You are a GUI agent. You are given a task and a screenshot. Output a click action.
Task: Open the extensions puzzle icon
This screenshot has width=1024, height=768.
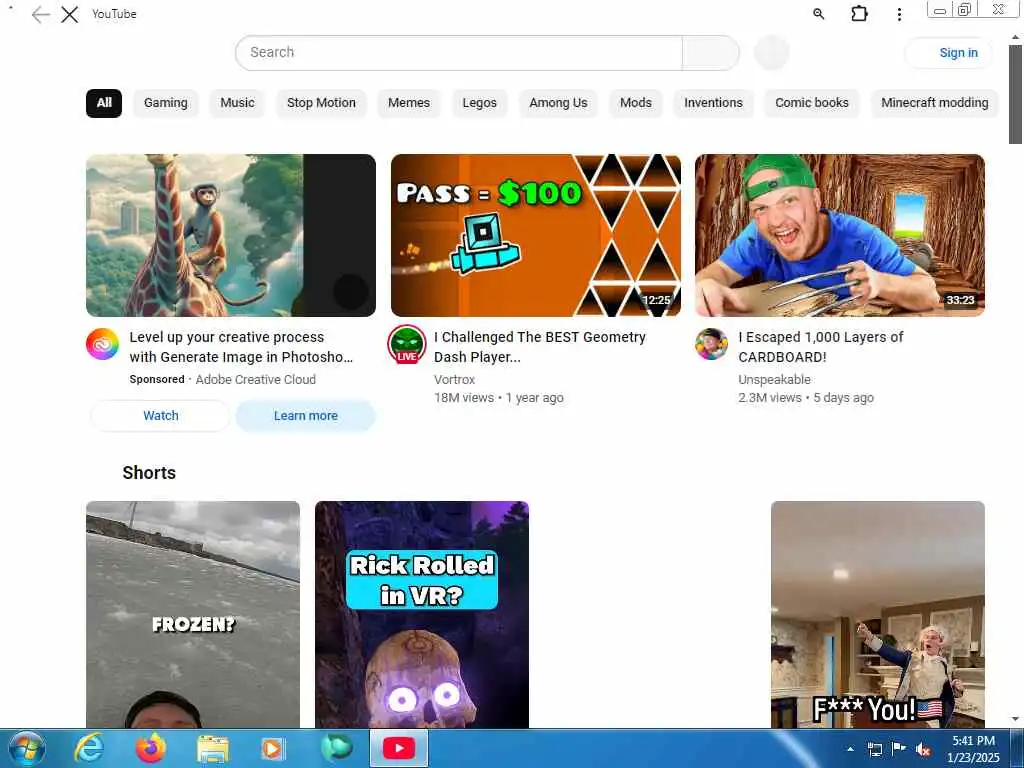(859, 14)
